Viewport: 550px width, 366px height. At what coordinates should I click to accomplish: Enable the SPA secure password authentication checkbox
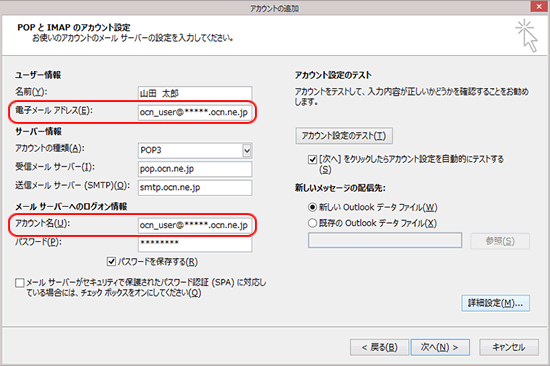20,282
